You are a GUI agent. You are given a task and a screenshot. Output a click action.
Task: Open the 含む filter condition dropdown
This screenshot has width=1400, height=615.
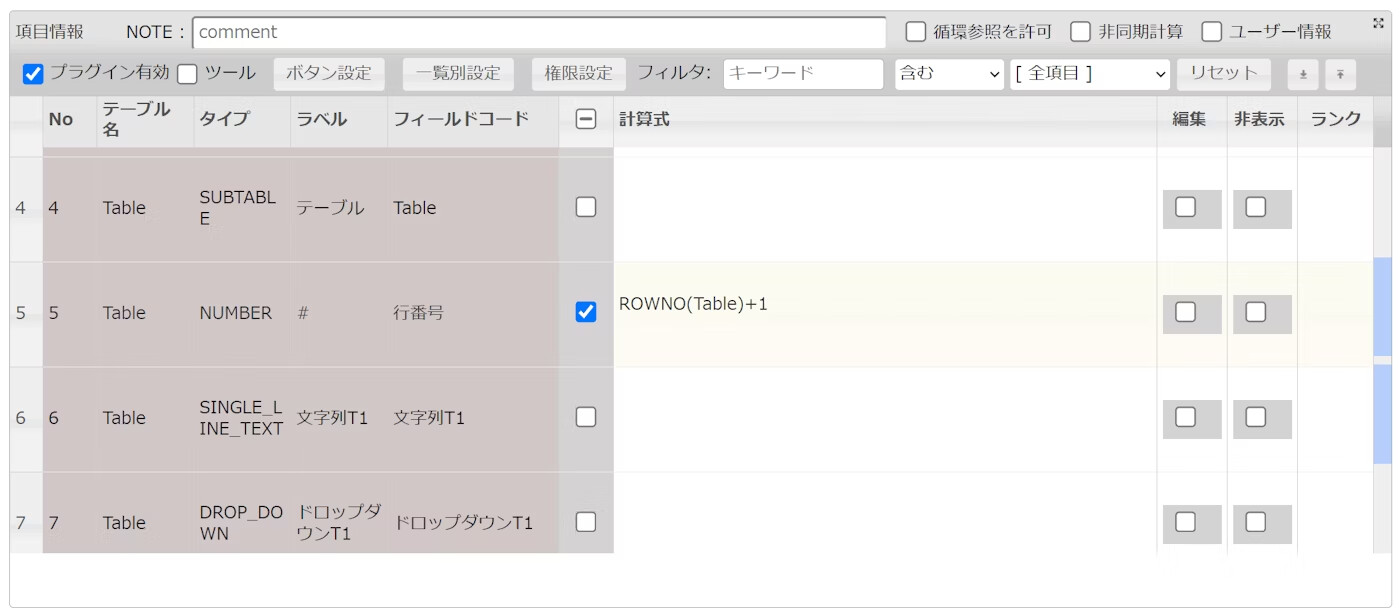click(949, 74)
